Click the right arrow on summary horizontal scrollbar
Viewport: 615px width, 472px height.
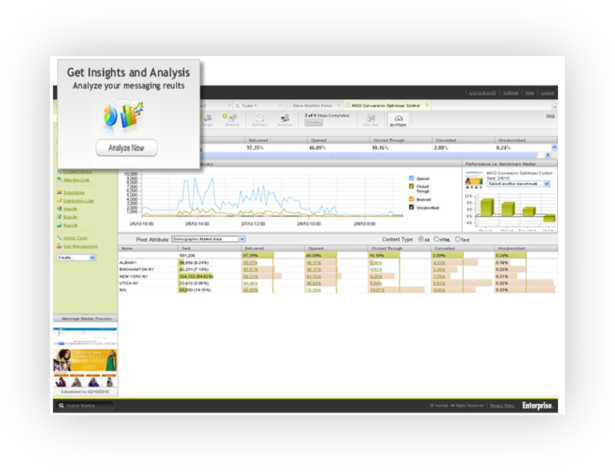548,155
